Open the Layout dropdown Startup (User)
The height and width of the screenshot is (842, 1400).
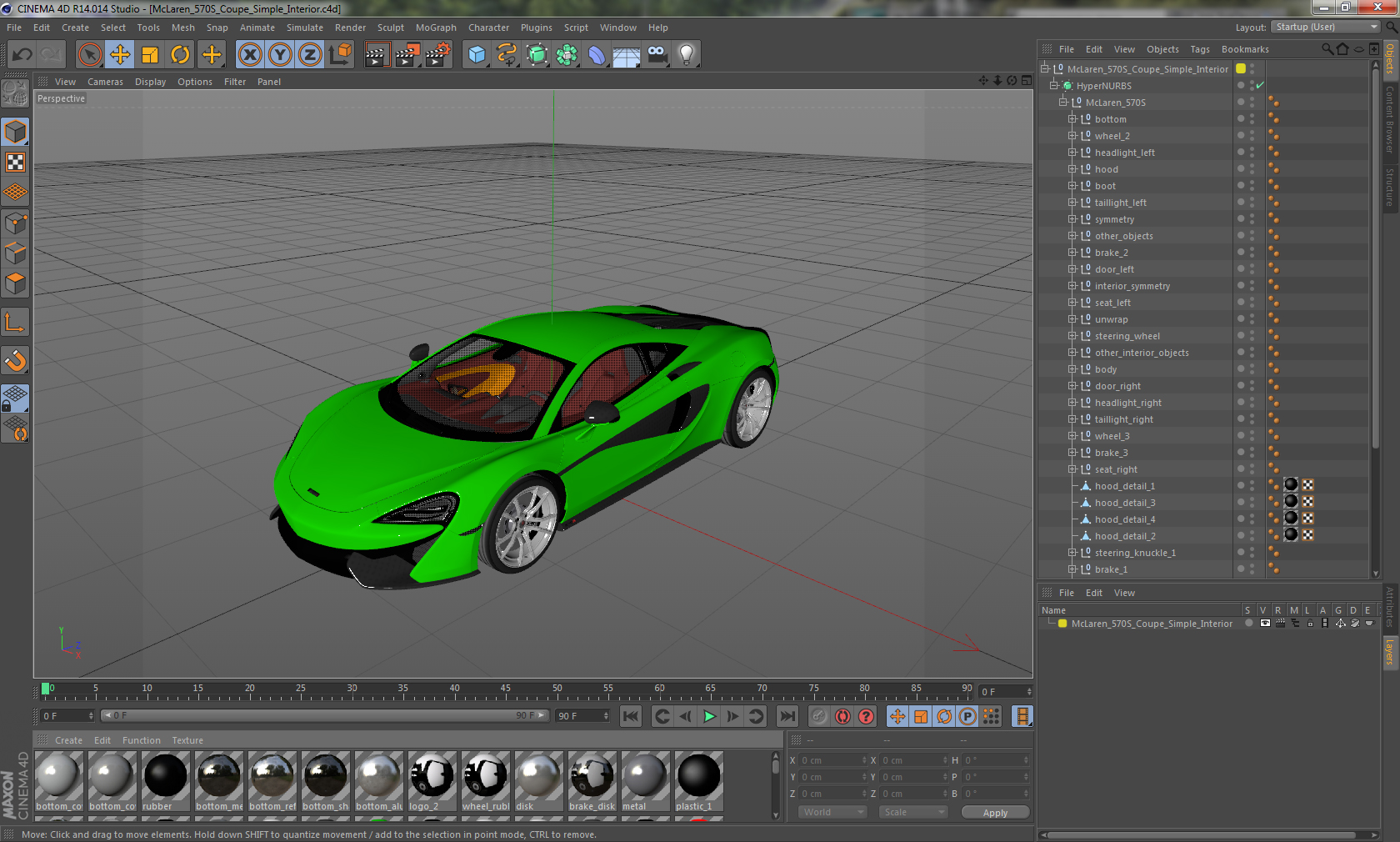coord(1327,27)
